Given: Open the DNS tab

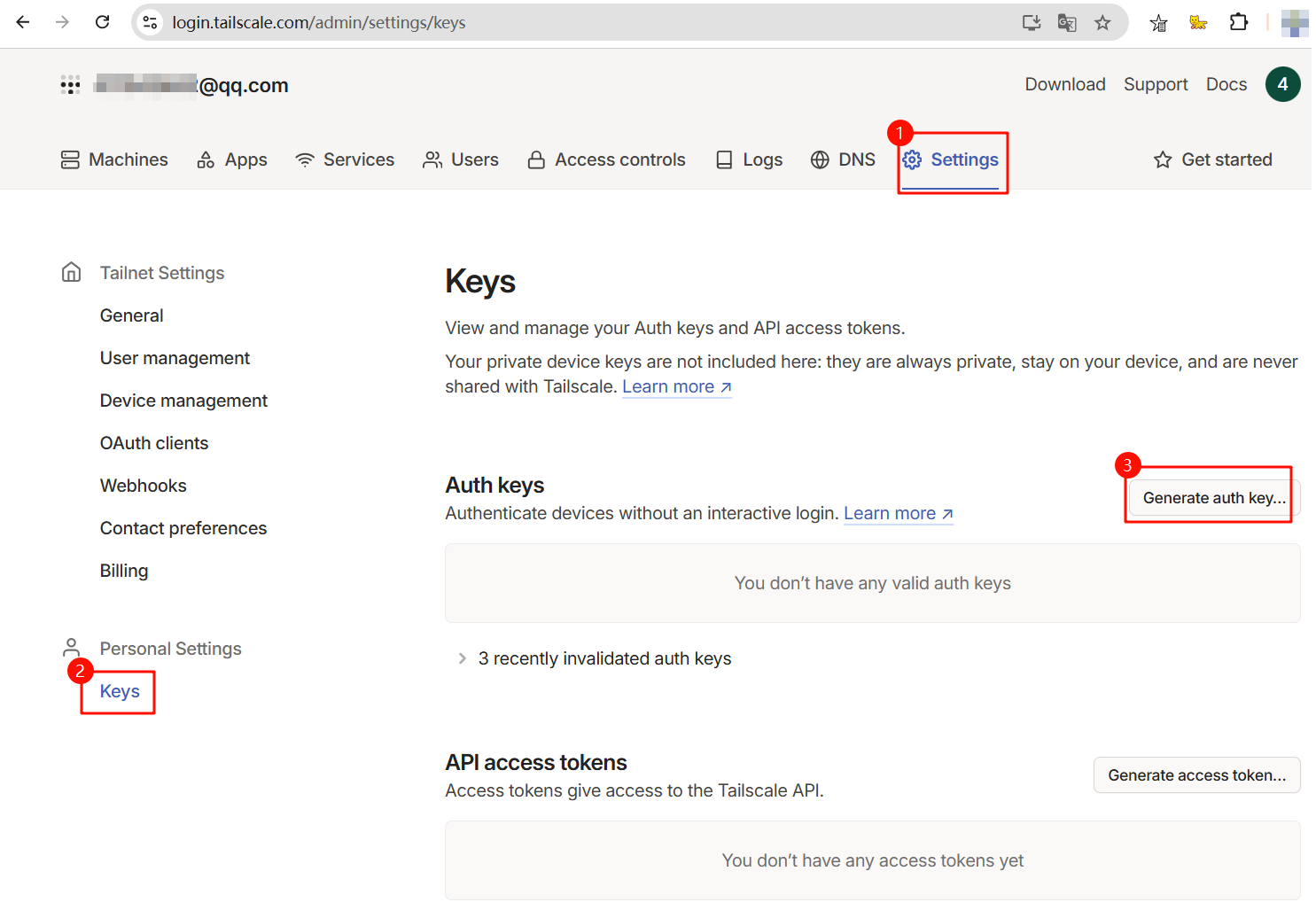Looking at the screenshot, I should click(843, 159).
